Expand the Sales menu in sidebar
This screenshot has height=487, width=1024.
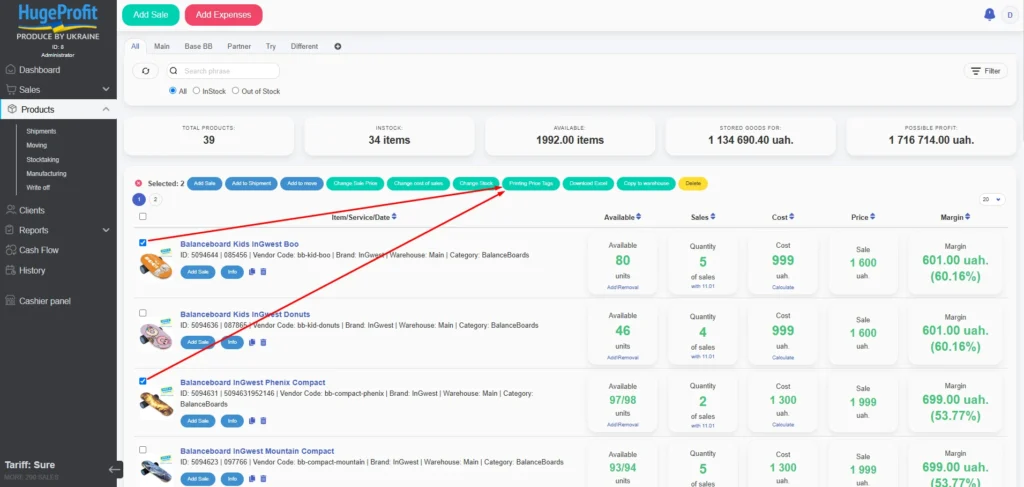tap(58, 89)
